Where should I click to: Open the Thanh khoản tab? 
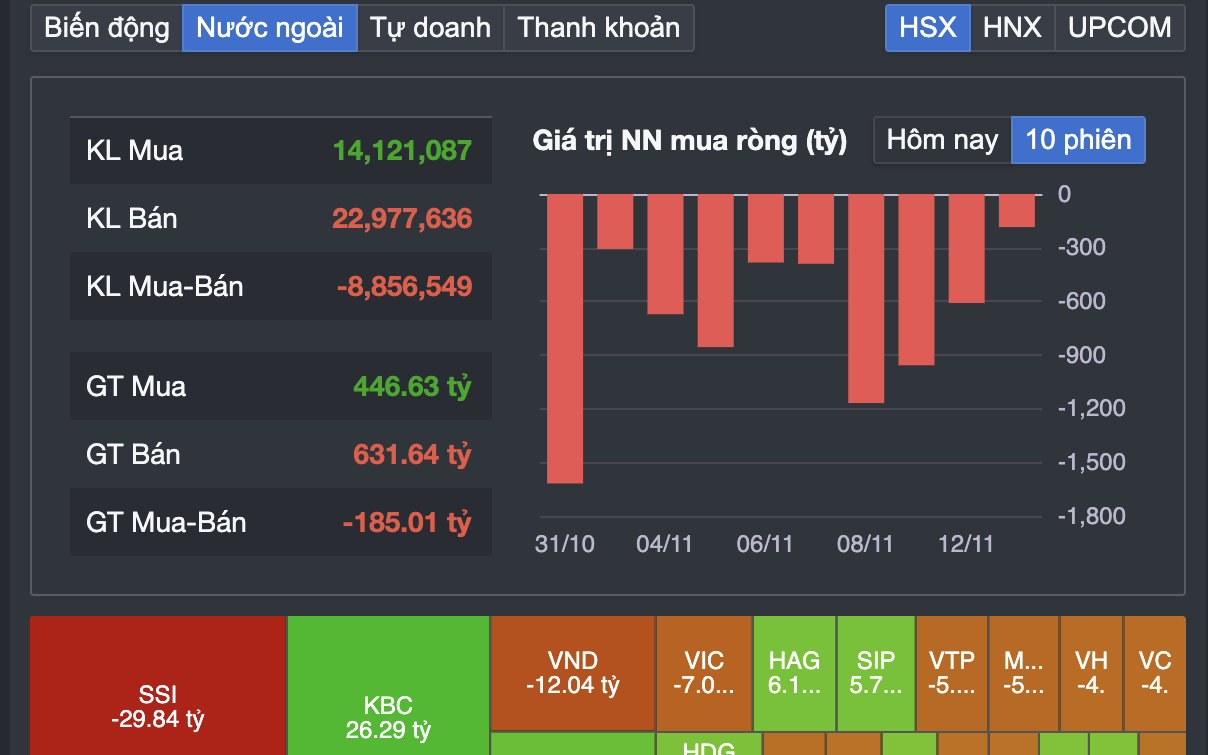(x=599, y=27)
